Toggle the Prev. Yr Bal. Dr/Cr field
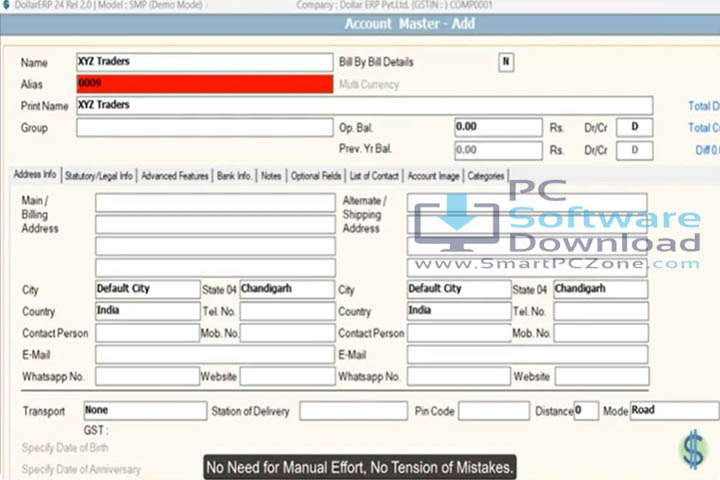 (634, 150)
